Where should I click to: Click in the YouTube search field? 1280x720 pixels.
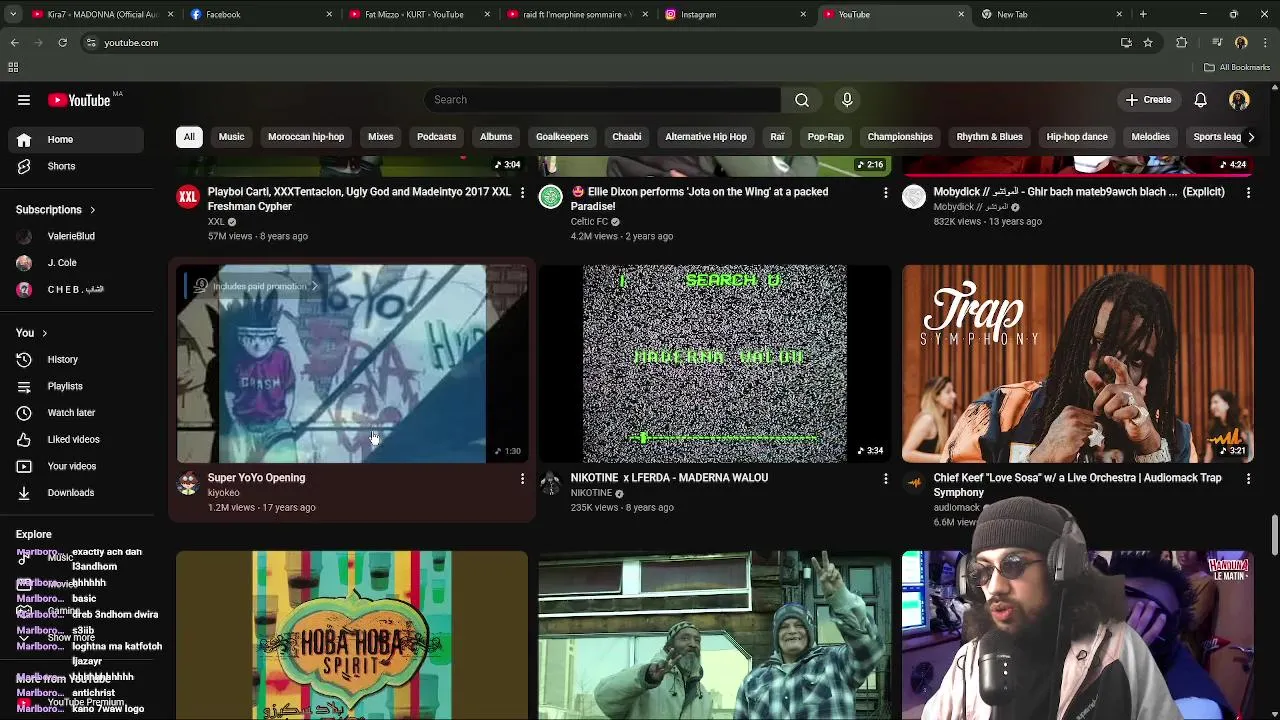602,100
